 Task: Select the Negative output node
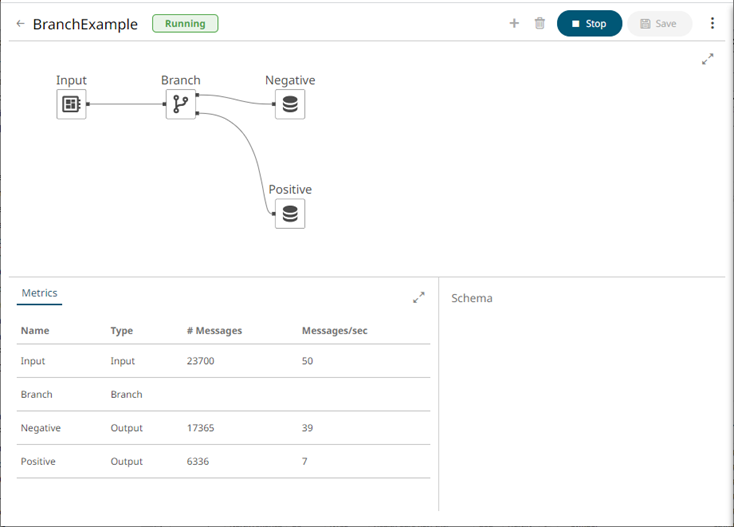coord(290,104)
